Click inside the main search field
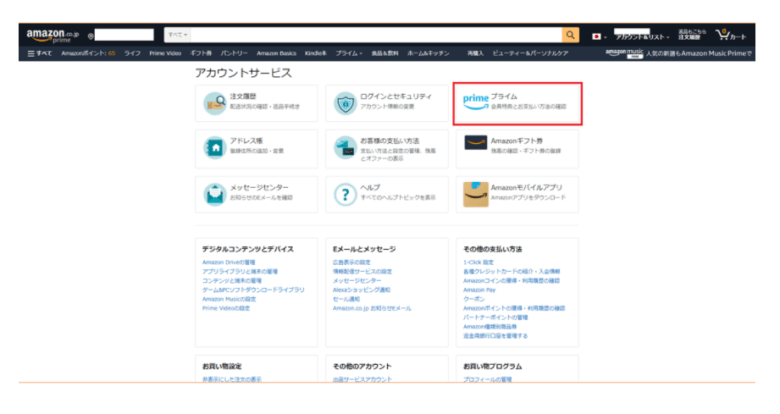The width and height of the screenshot is (780, 414). coord(376,35)
